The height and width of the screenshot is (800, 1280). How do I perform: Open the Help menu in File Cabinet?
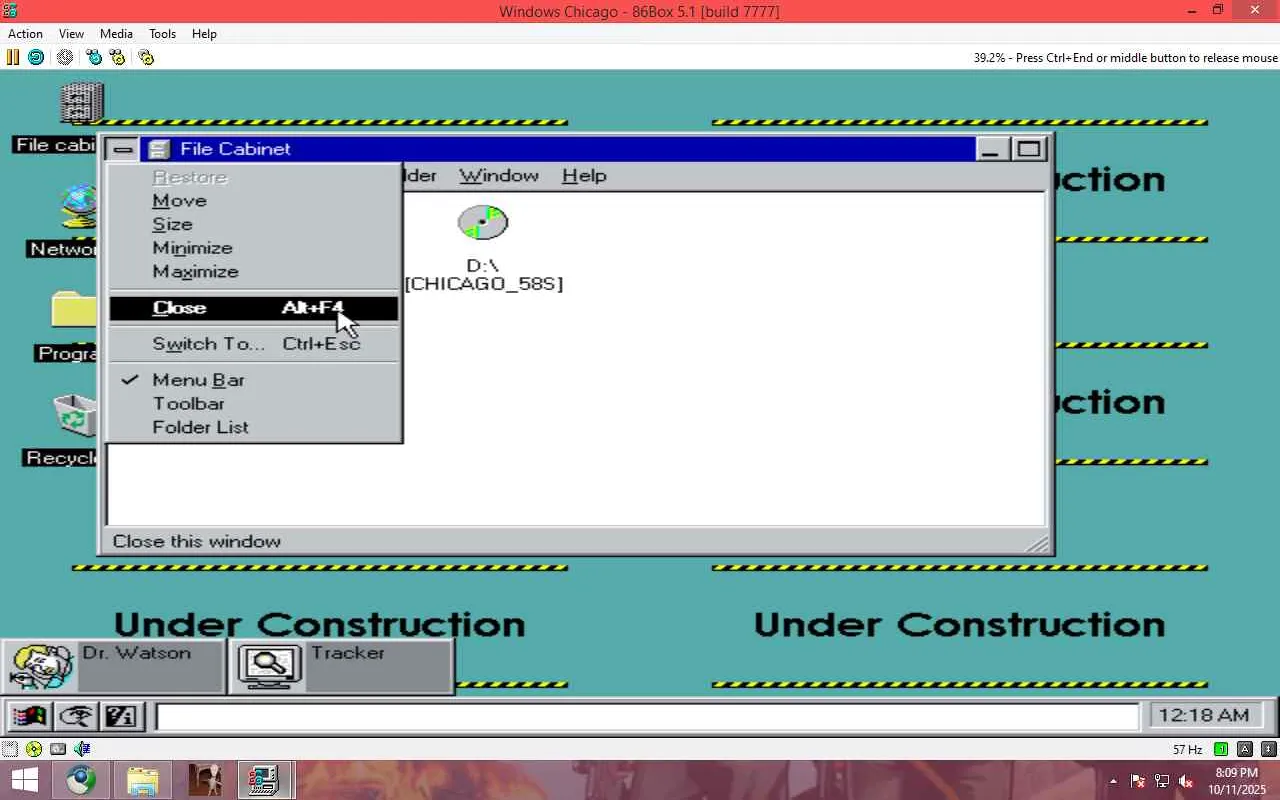[x=584, y=176]
